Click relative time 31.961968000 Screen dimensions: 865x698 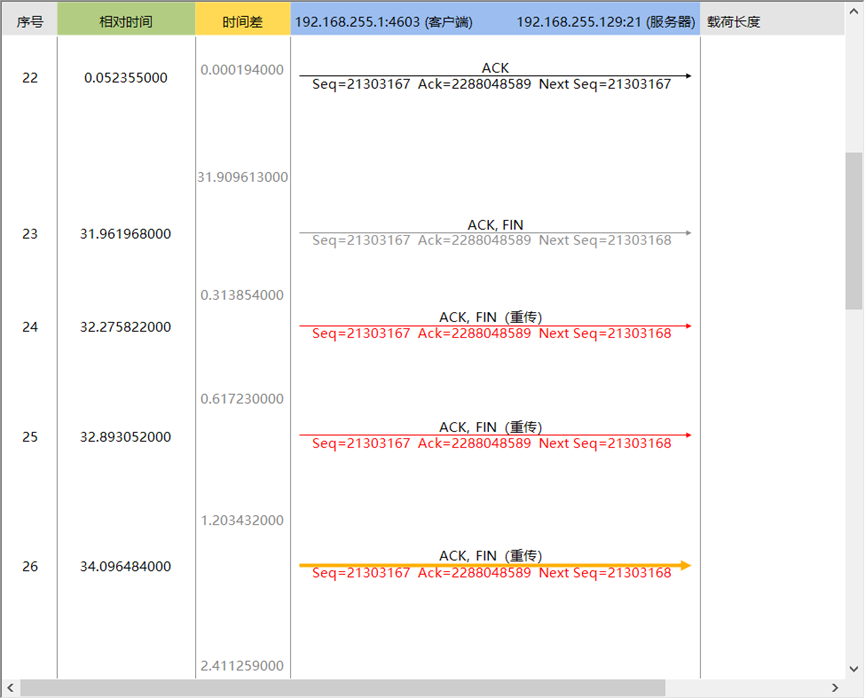tap(126, 234)
